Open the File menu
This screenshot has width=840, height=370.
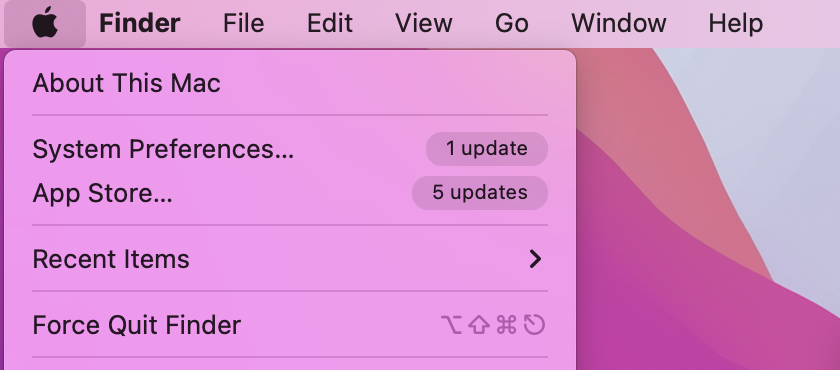(x=244, y=24)
